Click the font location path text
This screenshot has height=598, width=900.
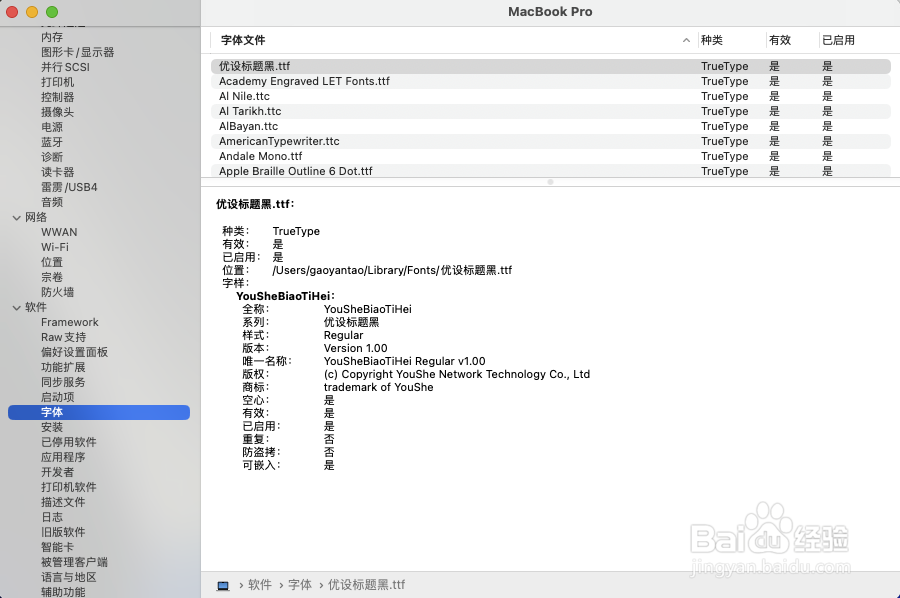[x=392, y=270]
